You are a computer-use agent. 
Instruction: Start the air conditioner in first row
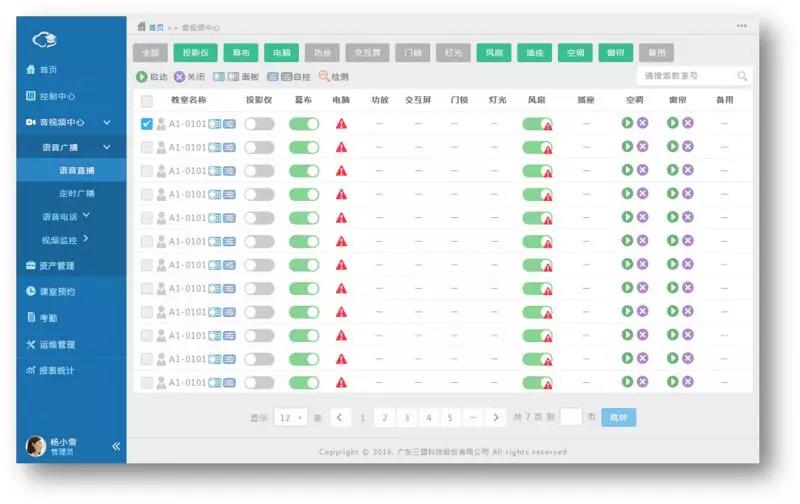coord(627,123)
